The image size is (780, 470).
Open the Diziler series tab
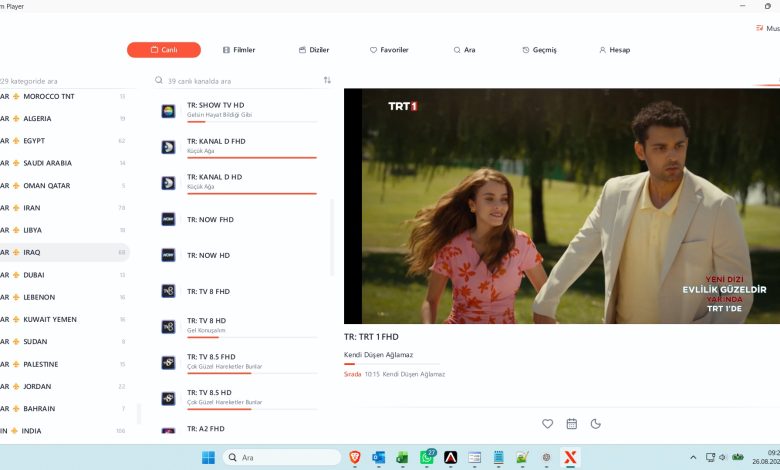tap(314, 50)
